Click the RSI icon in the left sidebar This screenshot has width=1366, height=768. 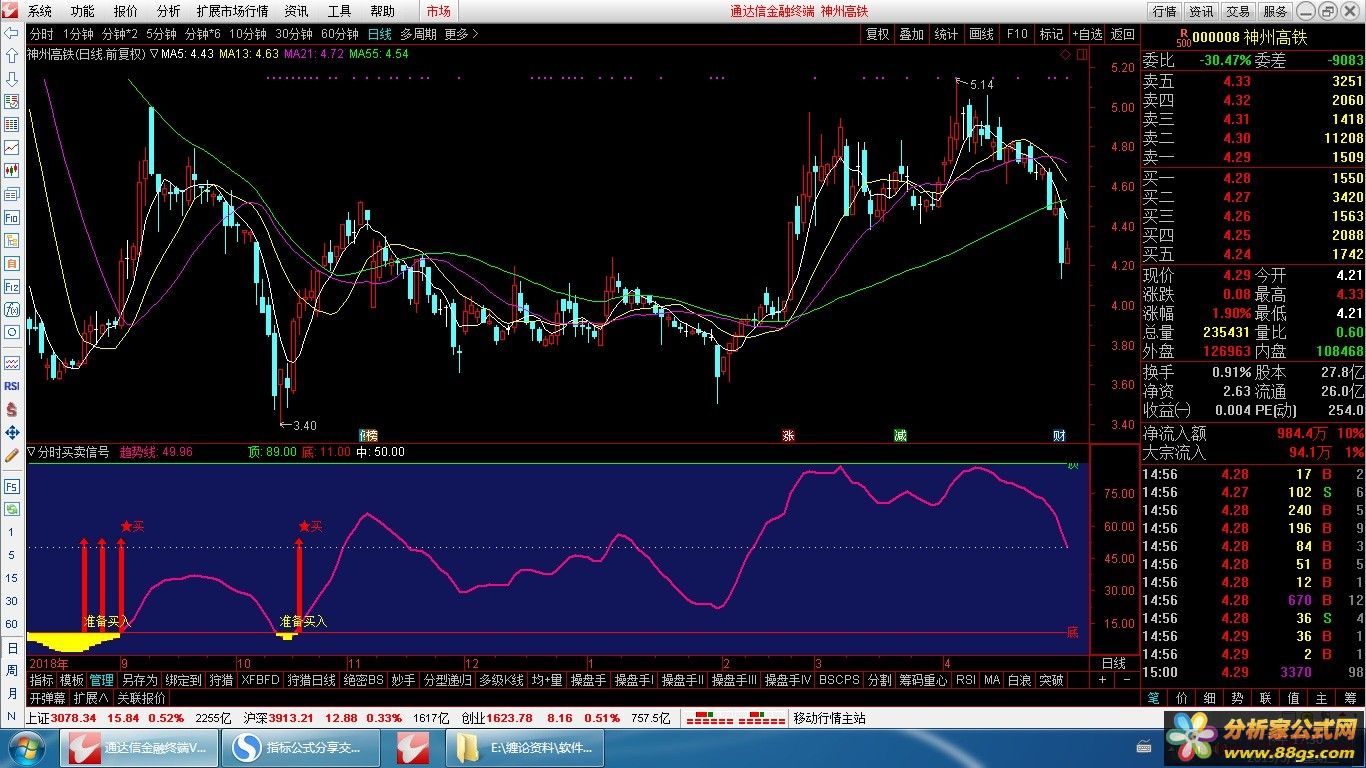coord(12,385)
